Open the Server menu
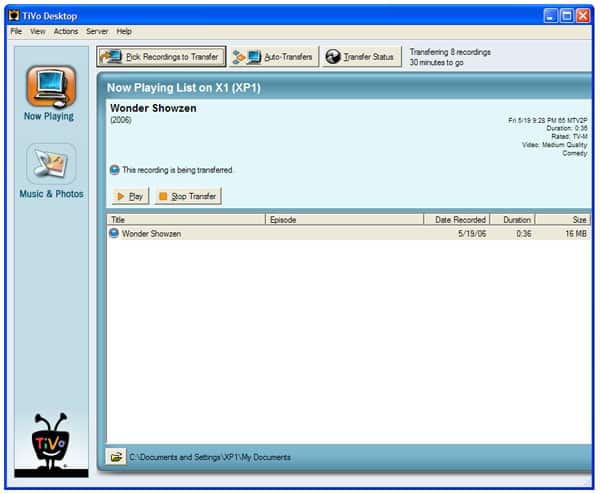 coord(97,32)
